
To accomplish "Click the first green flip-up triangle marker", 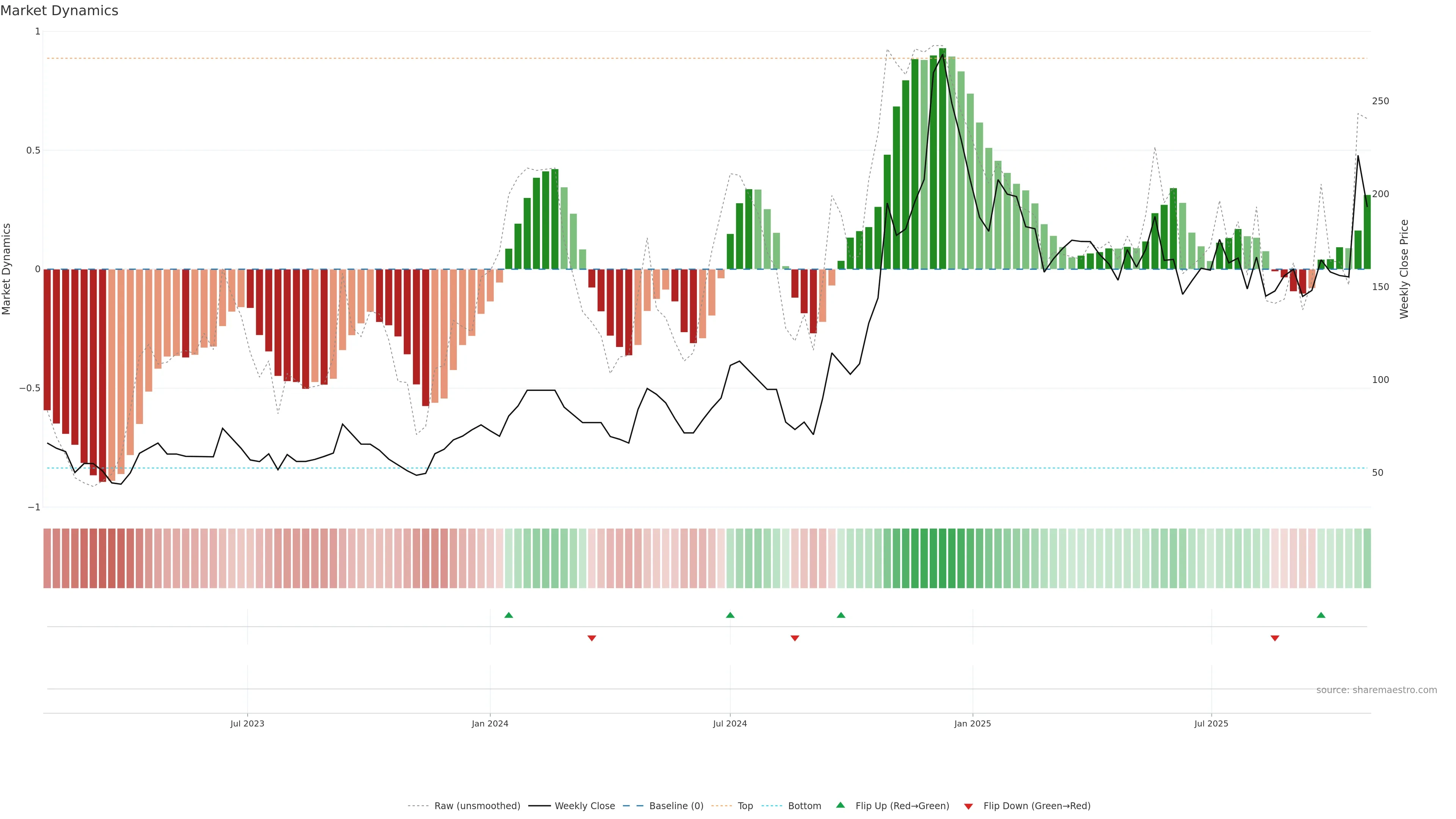I will (509, 615).
